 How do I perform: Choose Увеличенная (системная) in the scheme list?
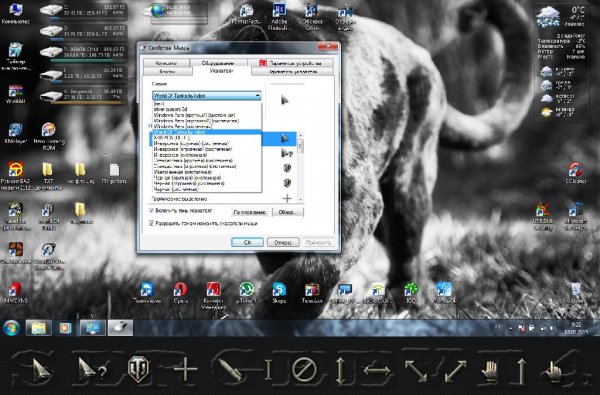[207, 172]
